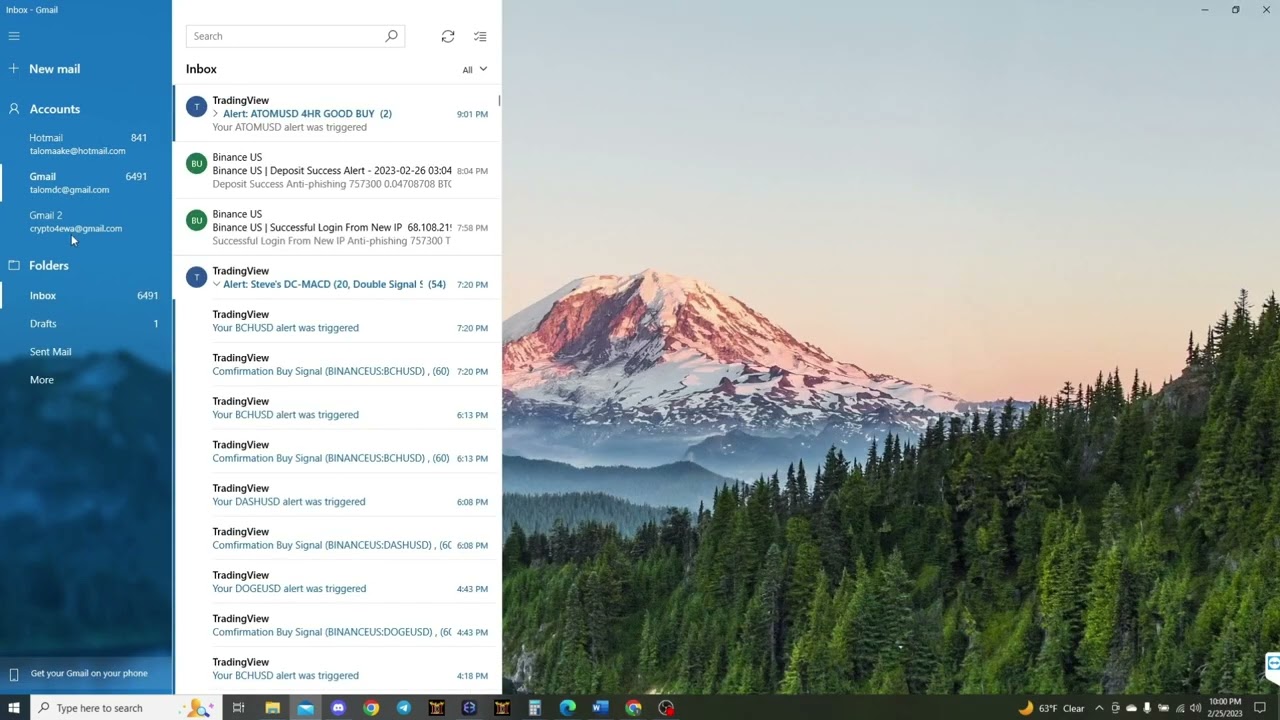This screenshot has height=720, width=1280.
Task: Click the OneDrive cloud tray icon
Action: (1131, 708)
